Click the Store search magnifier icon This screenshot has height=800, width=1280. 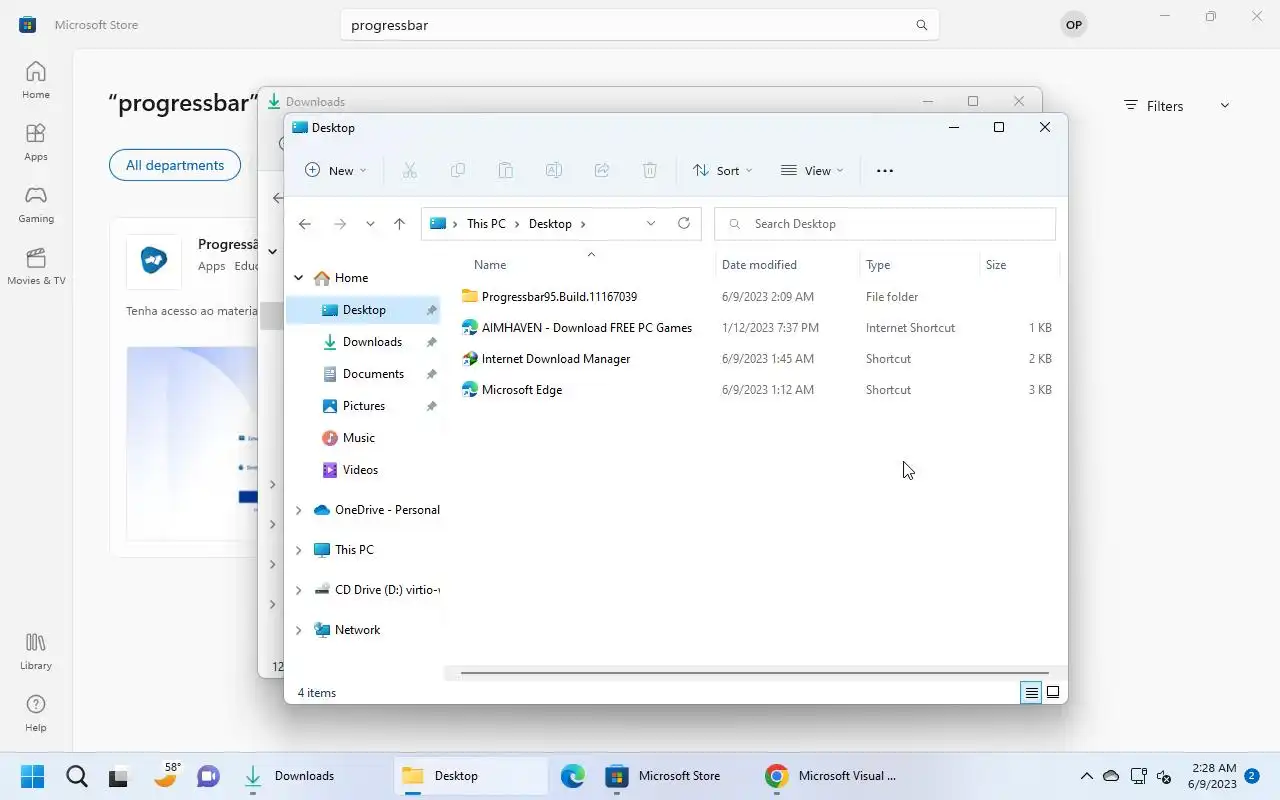(x=922, y=25)
